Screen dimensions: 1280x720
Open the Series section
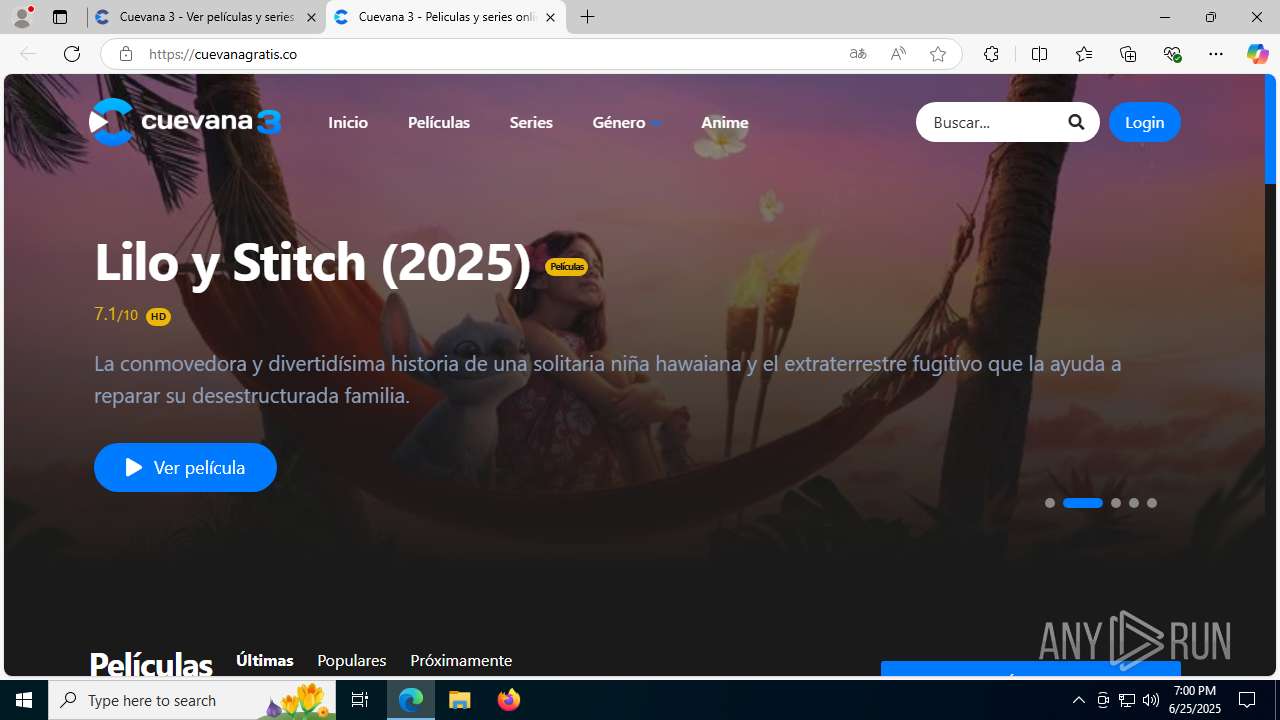(x=531, y=122)
